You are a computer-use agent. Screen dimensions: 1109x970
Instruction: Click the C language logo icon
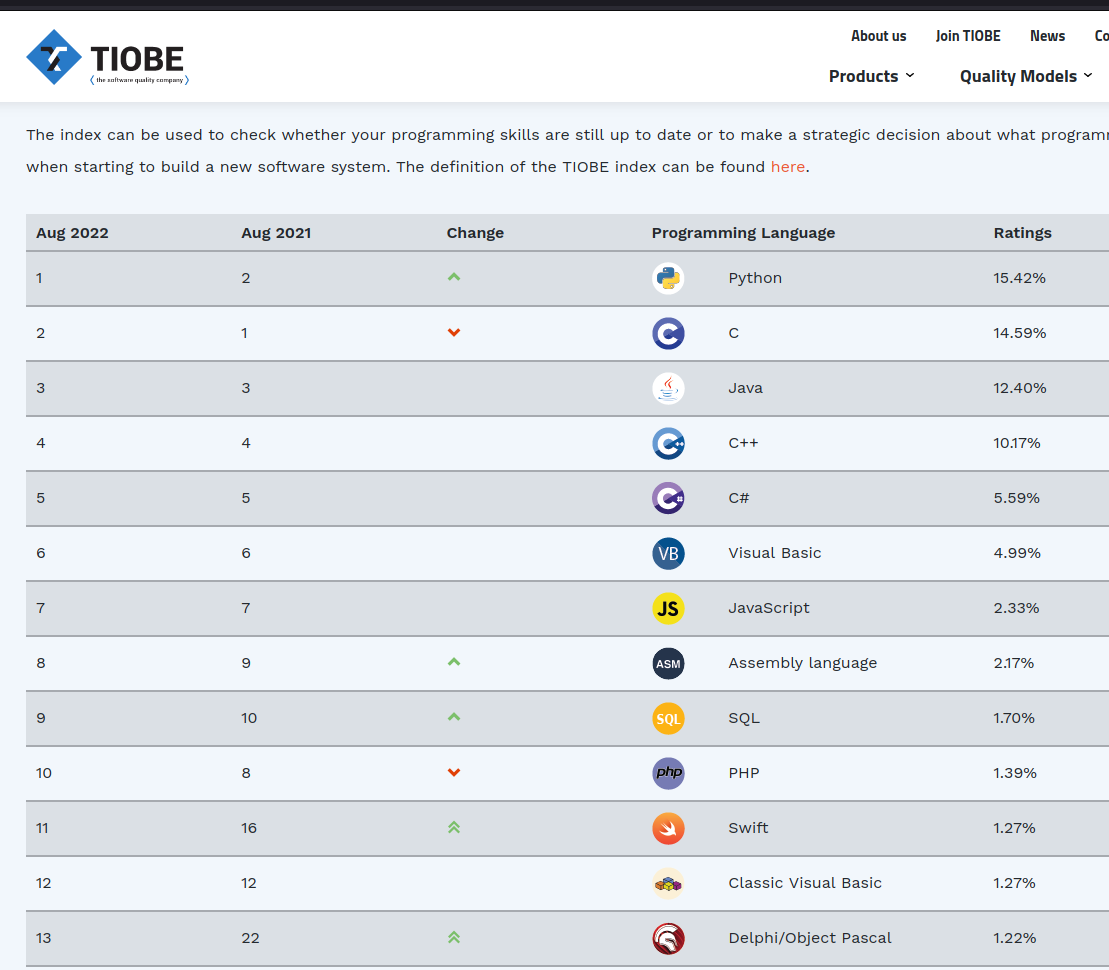668,333
